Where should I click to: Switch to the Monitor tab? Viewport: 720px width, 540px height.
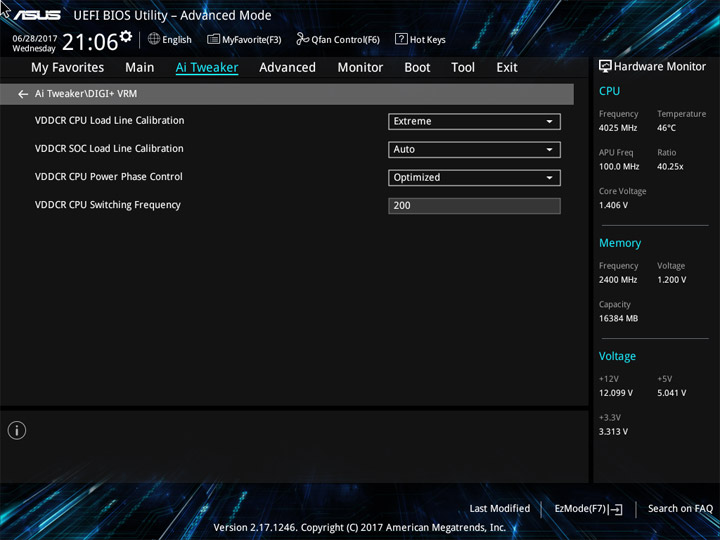coord(360,68)
